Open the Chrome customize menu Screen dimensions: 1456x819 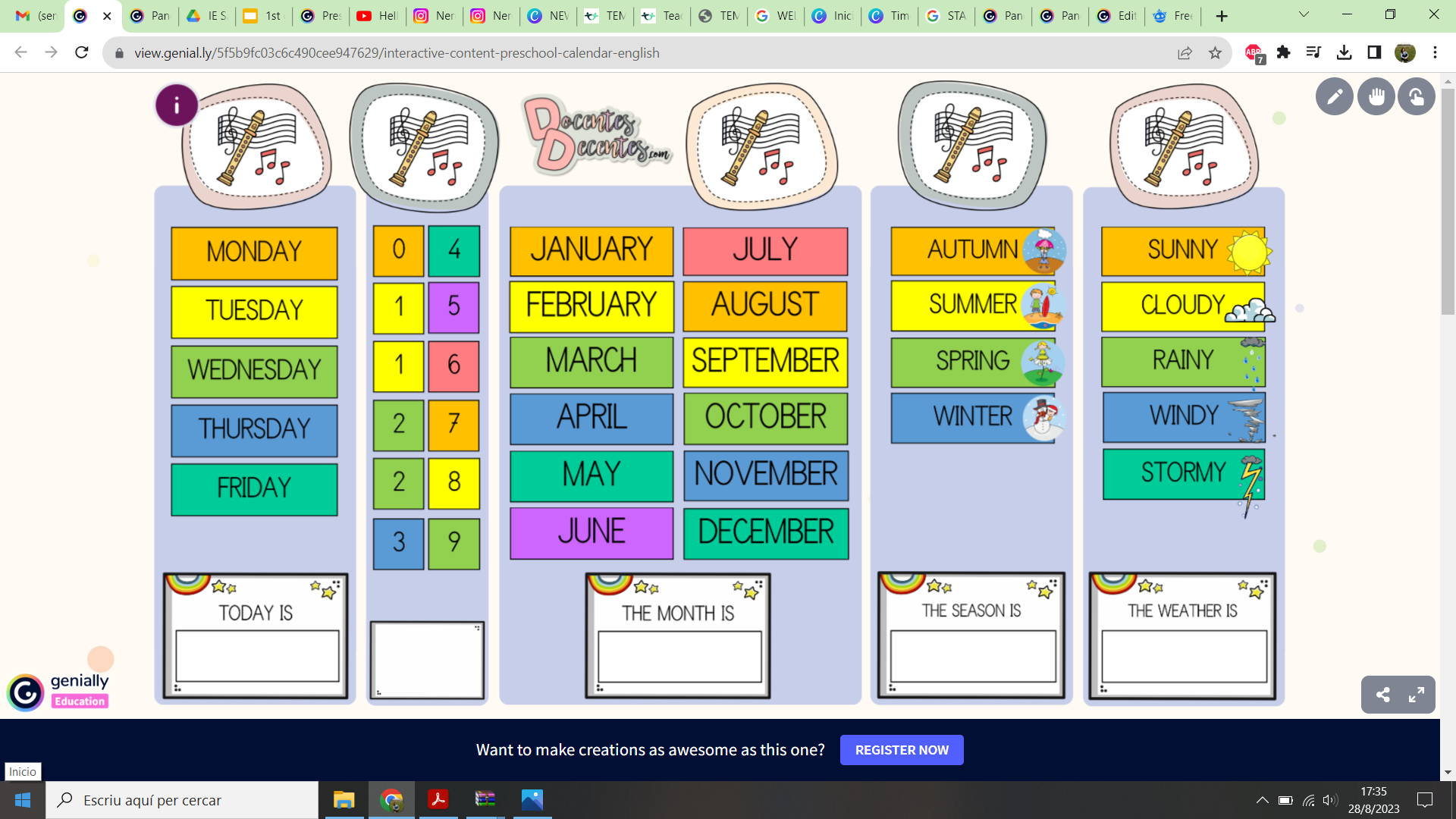pos(1434,52)
